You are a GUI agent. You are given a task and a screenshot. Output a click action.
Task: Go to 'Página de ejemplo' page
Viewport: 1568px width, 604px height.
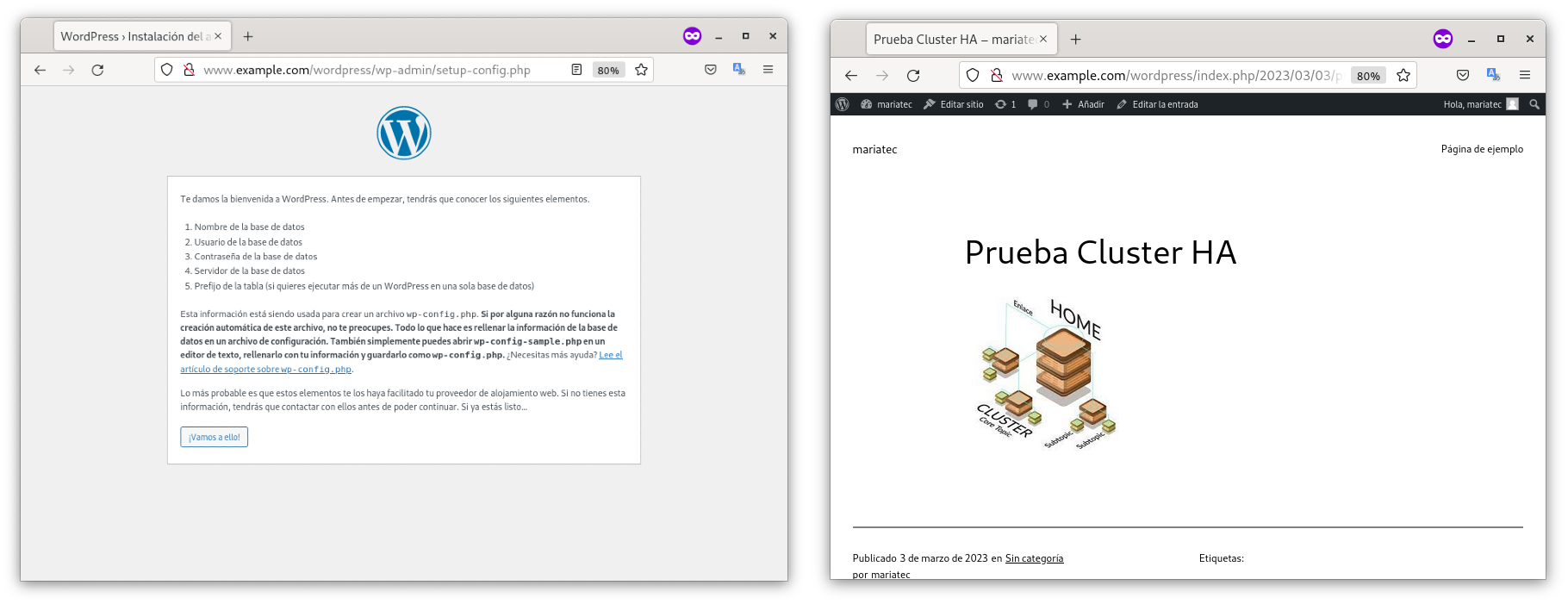pos(1481,149)
